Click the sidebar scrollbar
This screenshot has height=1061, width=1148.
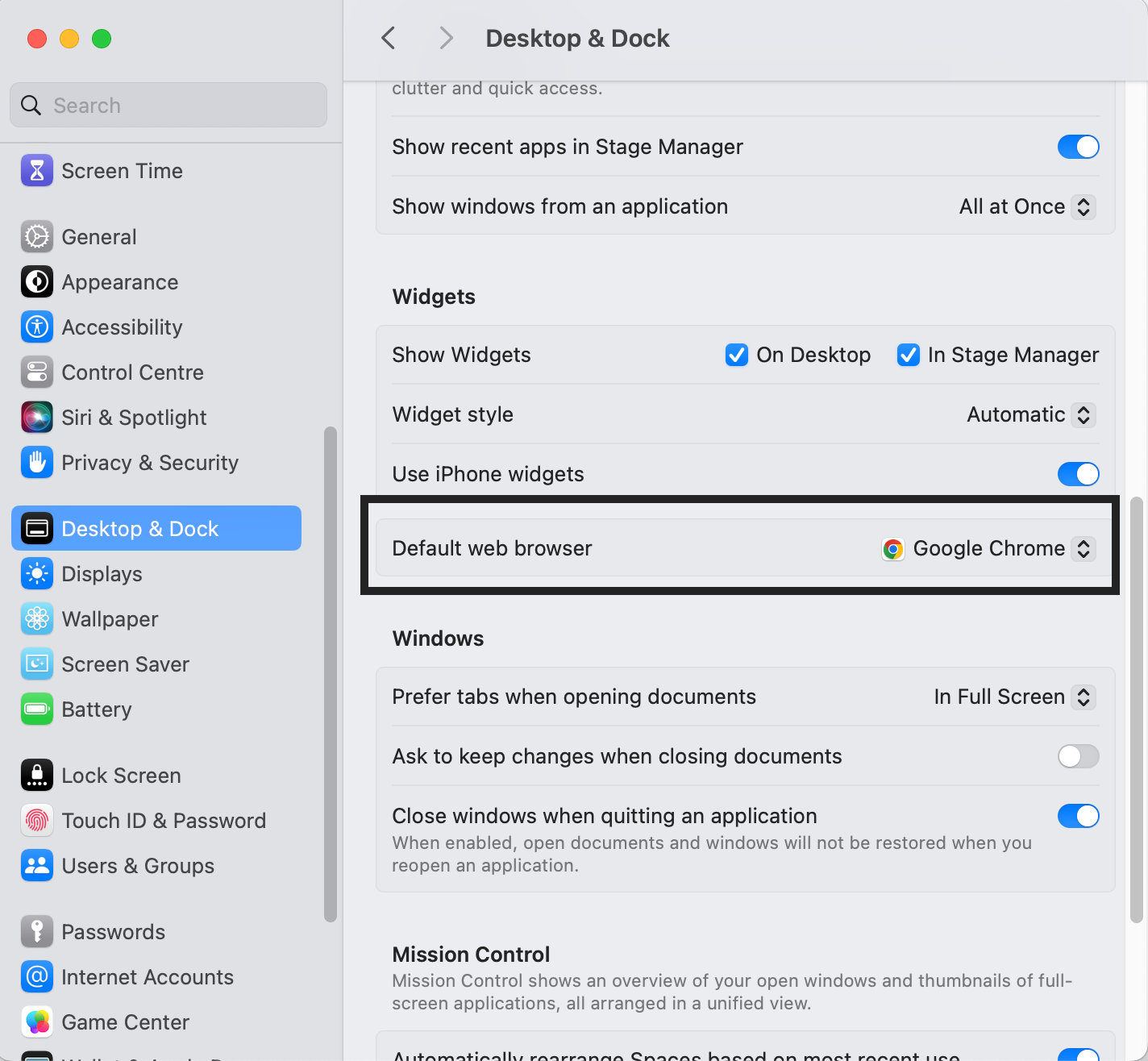click(x=331, y=674)
